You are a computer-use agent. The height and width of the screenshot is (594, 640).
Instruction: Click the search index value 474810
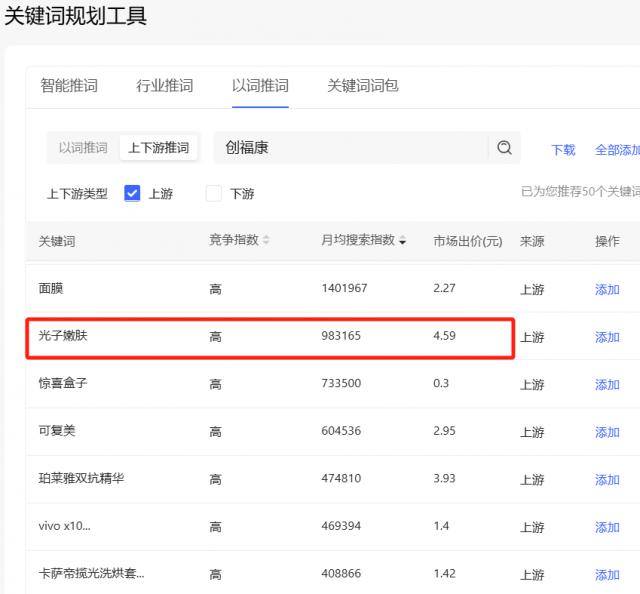pos(341,478)
